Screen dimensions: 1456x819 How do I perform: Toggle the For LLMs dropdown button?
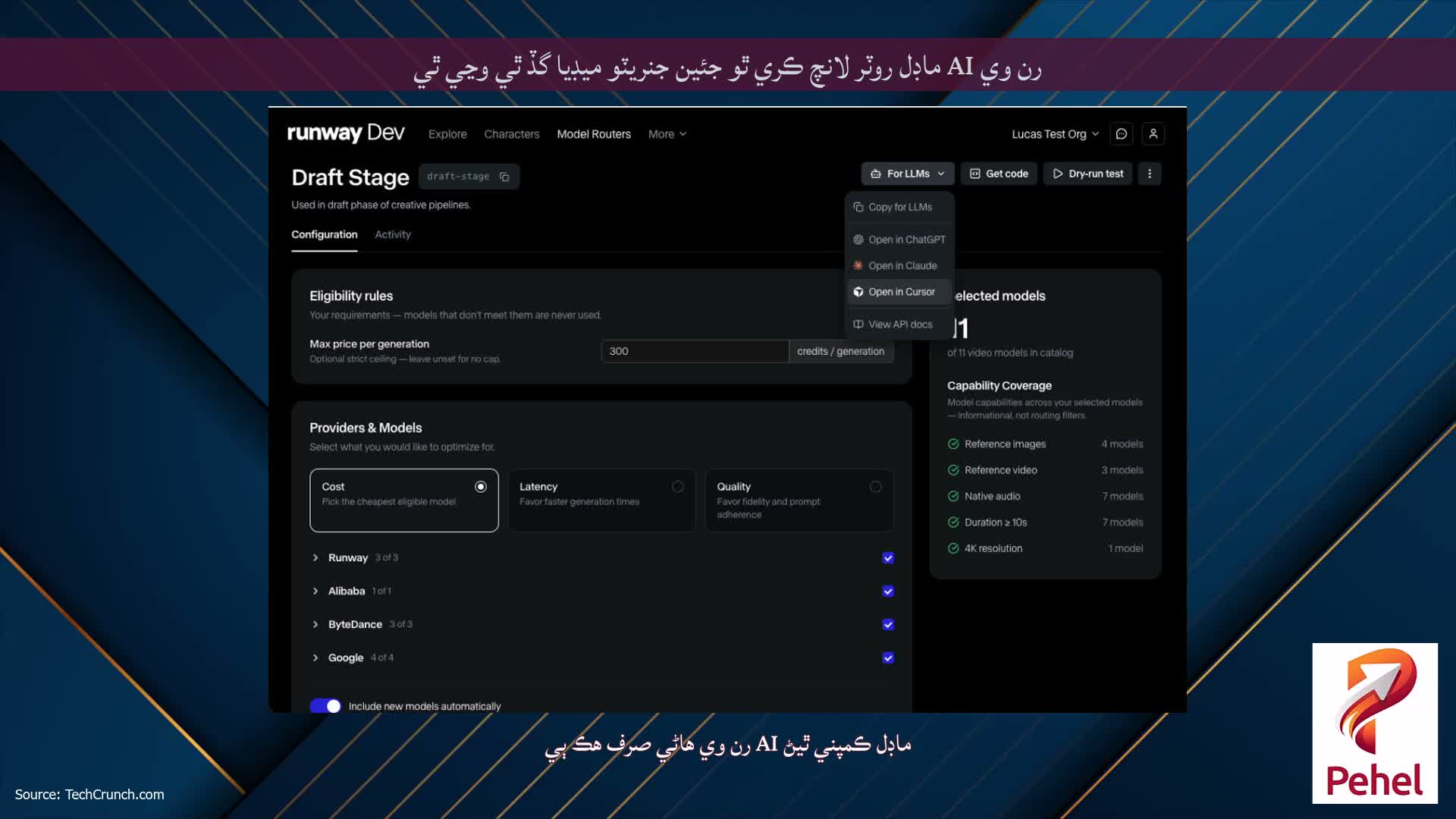(x=908, y=174)
